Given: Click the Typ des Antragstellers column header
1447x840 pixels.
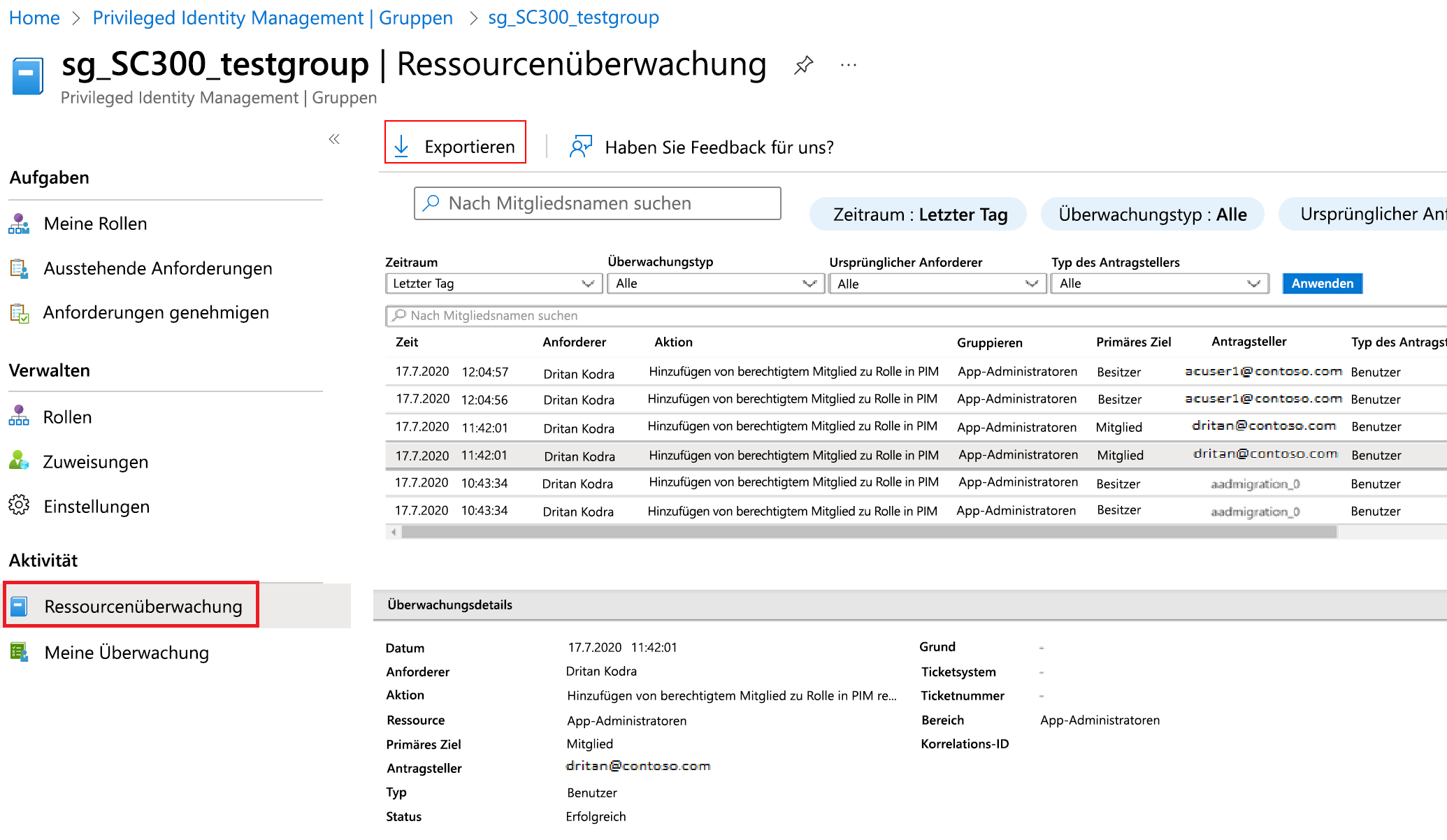Looking at the screenshot, I should click(x=1399, y=342).
